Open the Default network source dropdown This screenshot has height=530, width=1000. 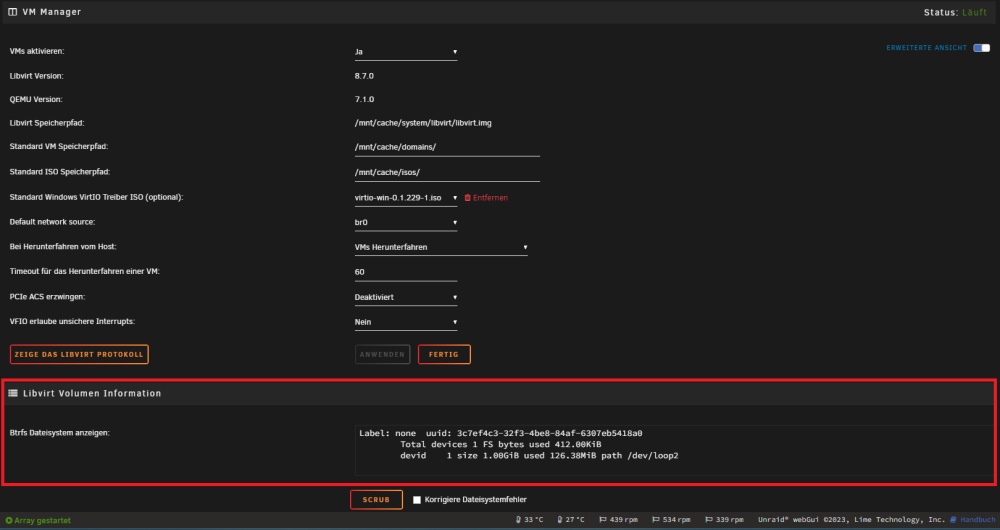[406, 223]
